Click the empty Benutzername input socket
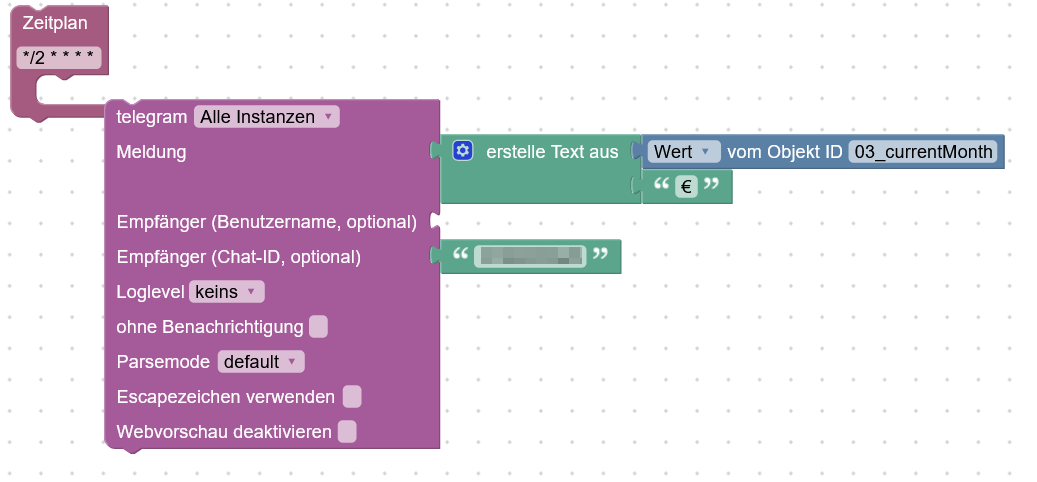 point(436,221)
